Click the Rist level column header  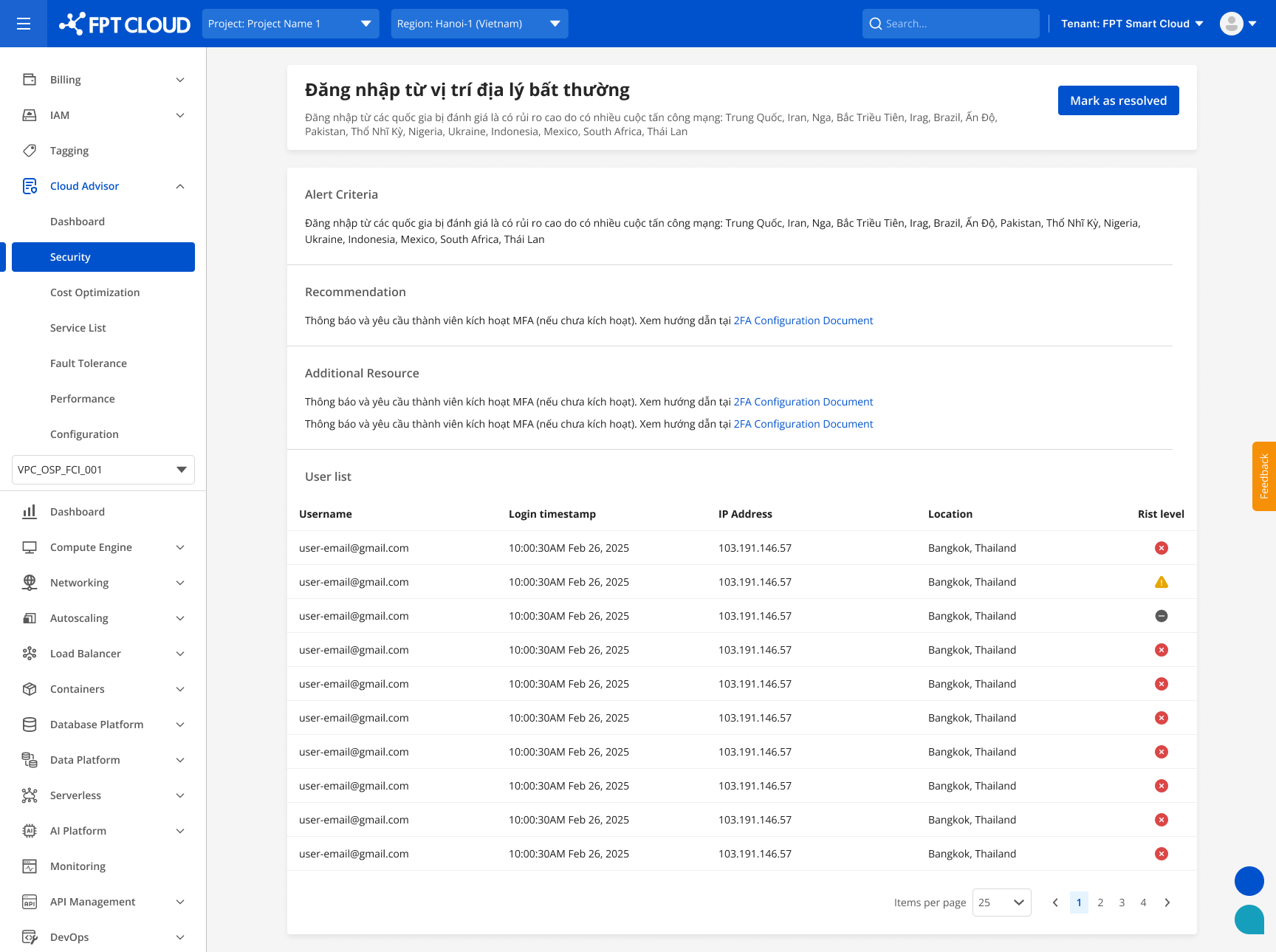point(1161,514)
